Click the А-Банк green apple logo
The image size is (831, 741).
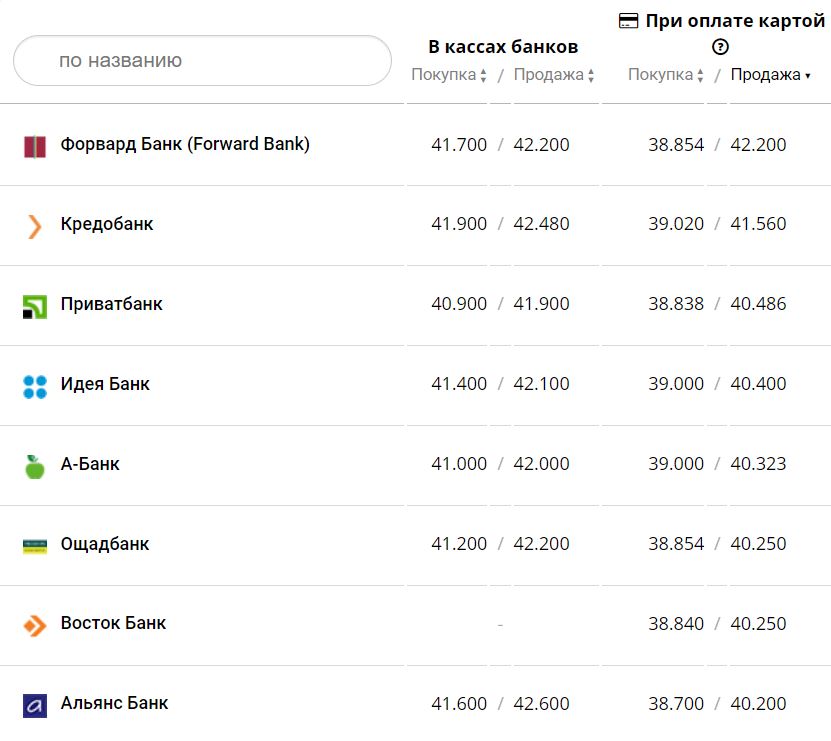[35, 466]
